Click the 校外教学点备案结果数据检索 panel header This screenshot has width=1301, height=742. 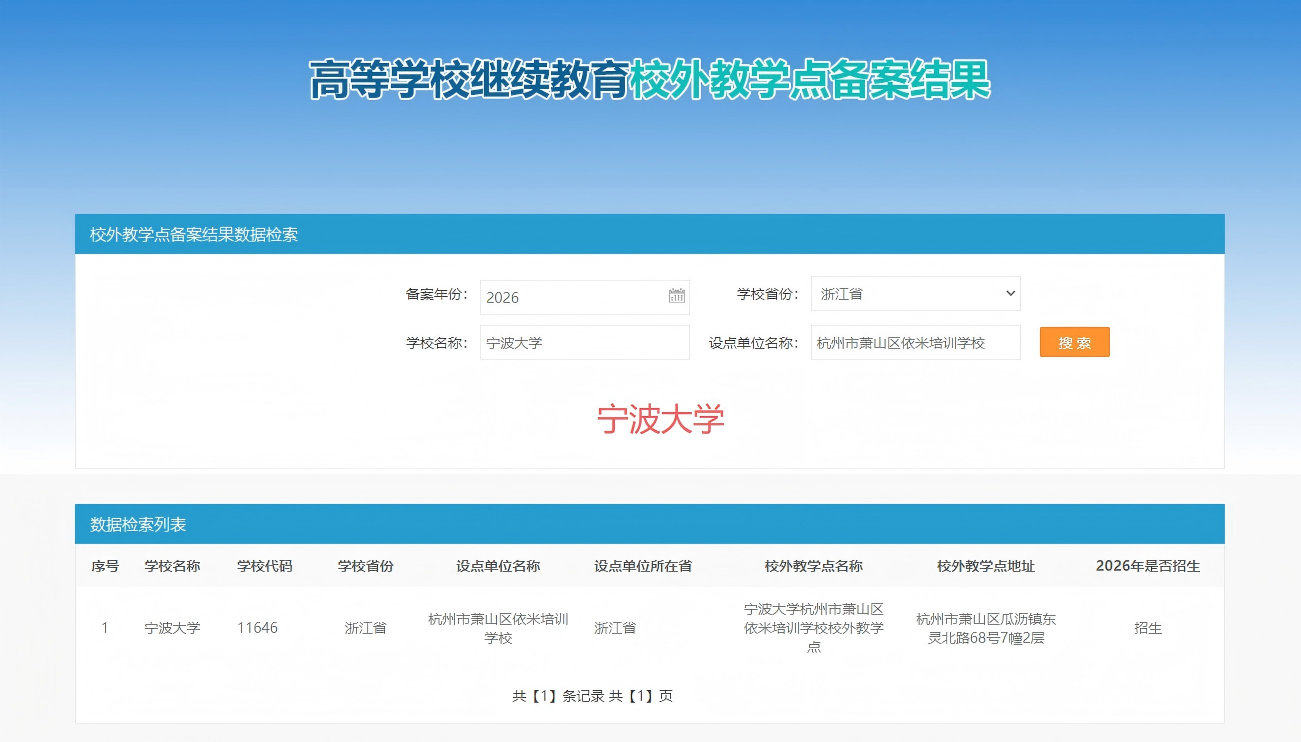tap(650, 234)
